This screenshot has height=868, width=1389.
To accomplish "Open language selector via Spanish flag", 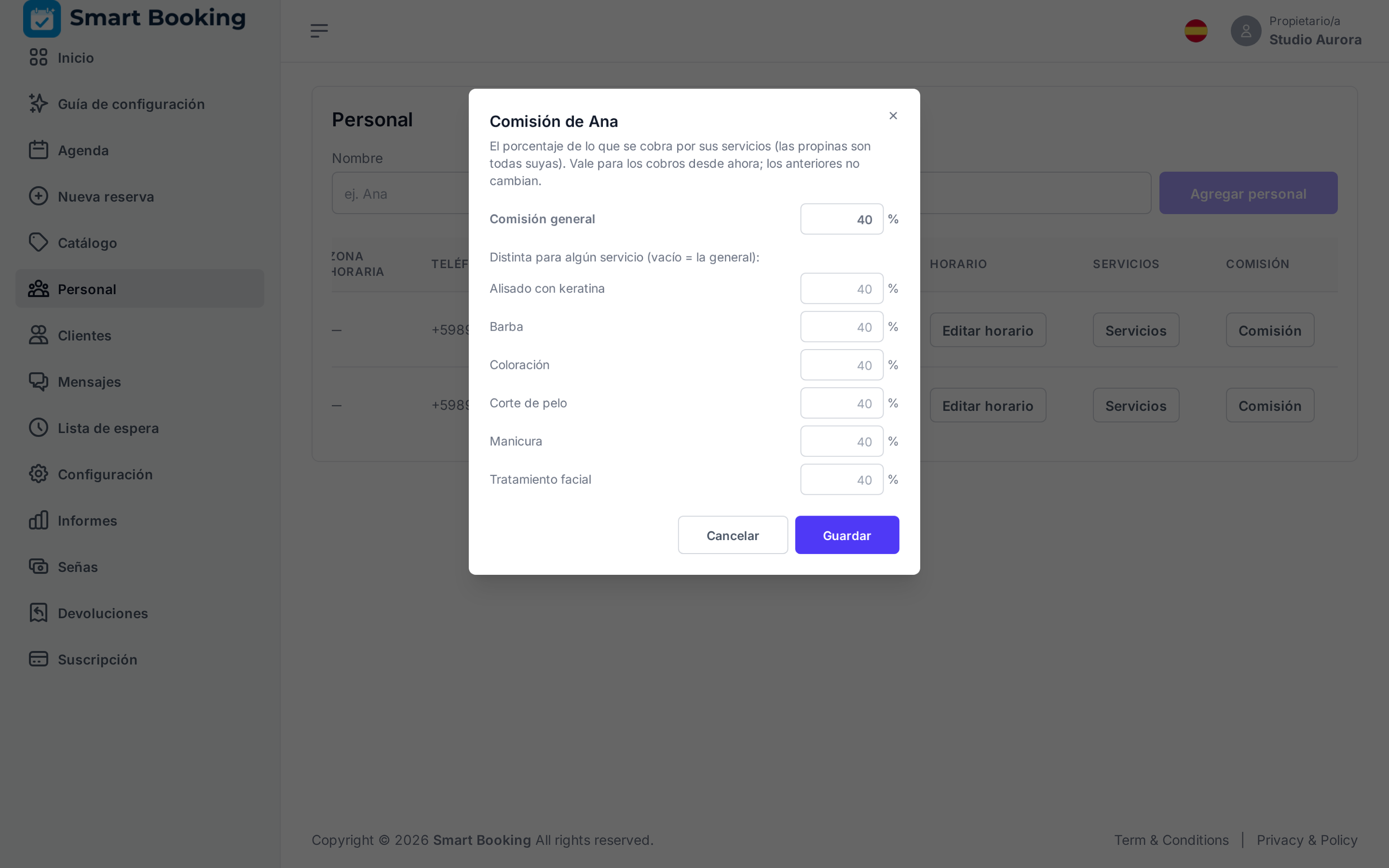I will (1196, 31).
